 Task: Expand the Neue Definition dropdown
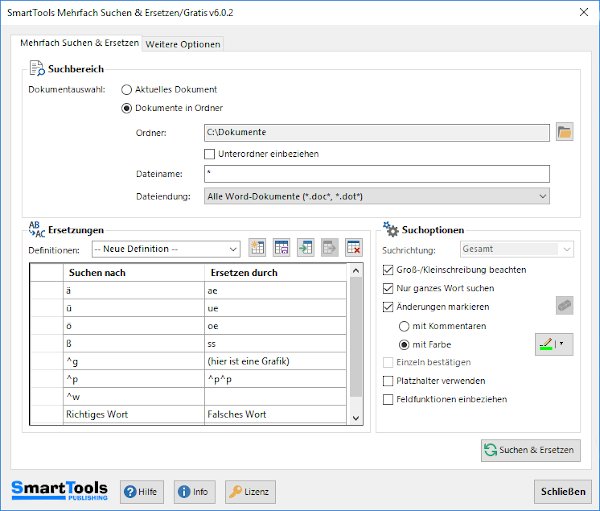coord(233,248)
